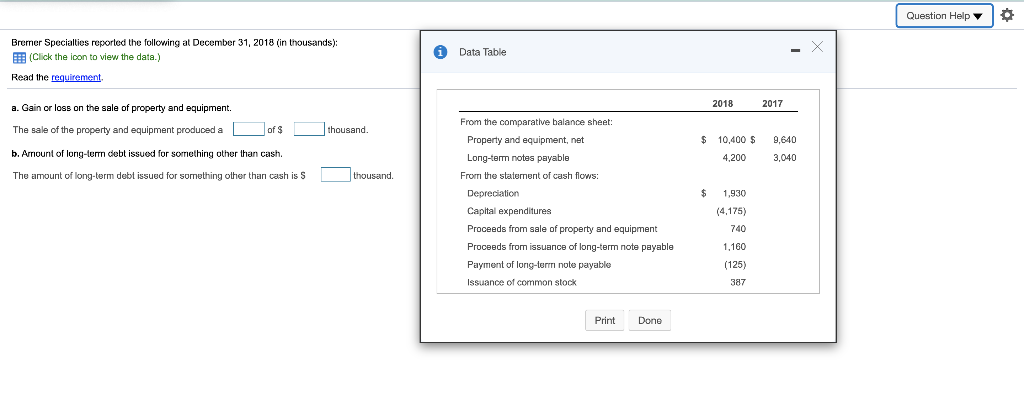This screenshot has width=1024, height=415.
Task: Click 'Proceeds from issuance of long-term note payable'
Action: (570, 247)
